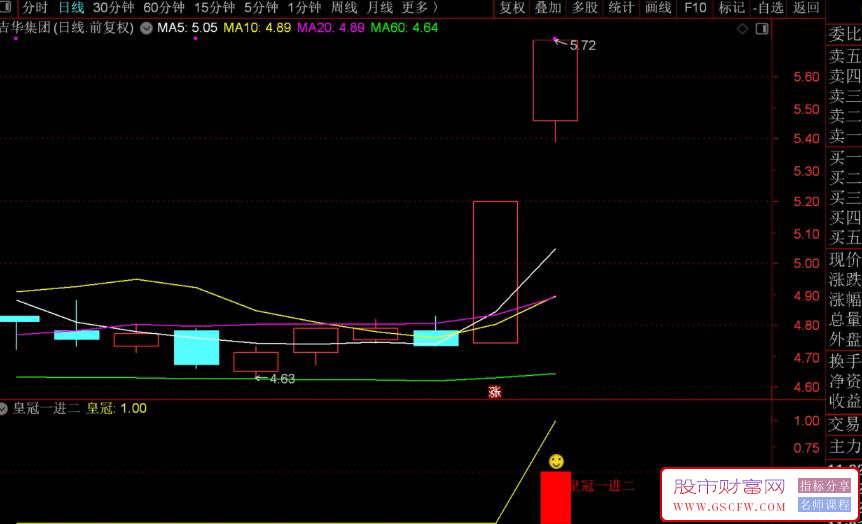
Task: Select the topmost candlestick peaking at 5.72
Action: point(555,80)
